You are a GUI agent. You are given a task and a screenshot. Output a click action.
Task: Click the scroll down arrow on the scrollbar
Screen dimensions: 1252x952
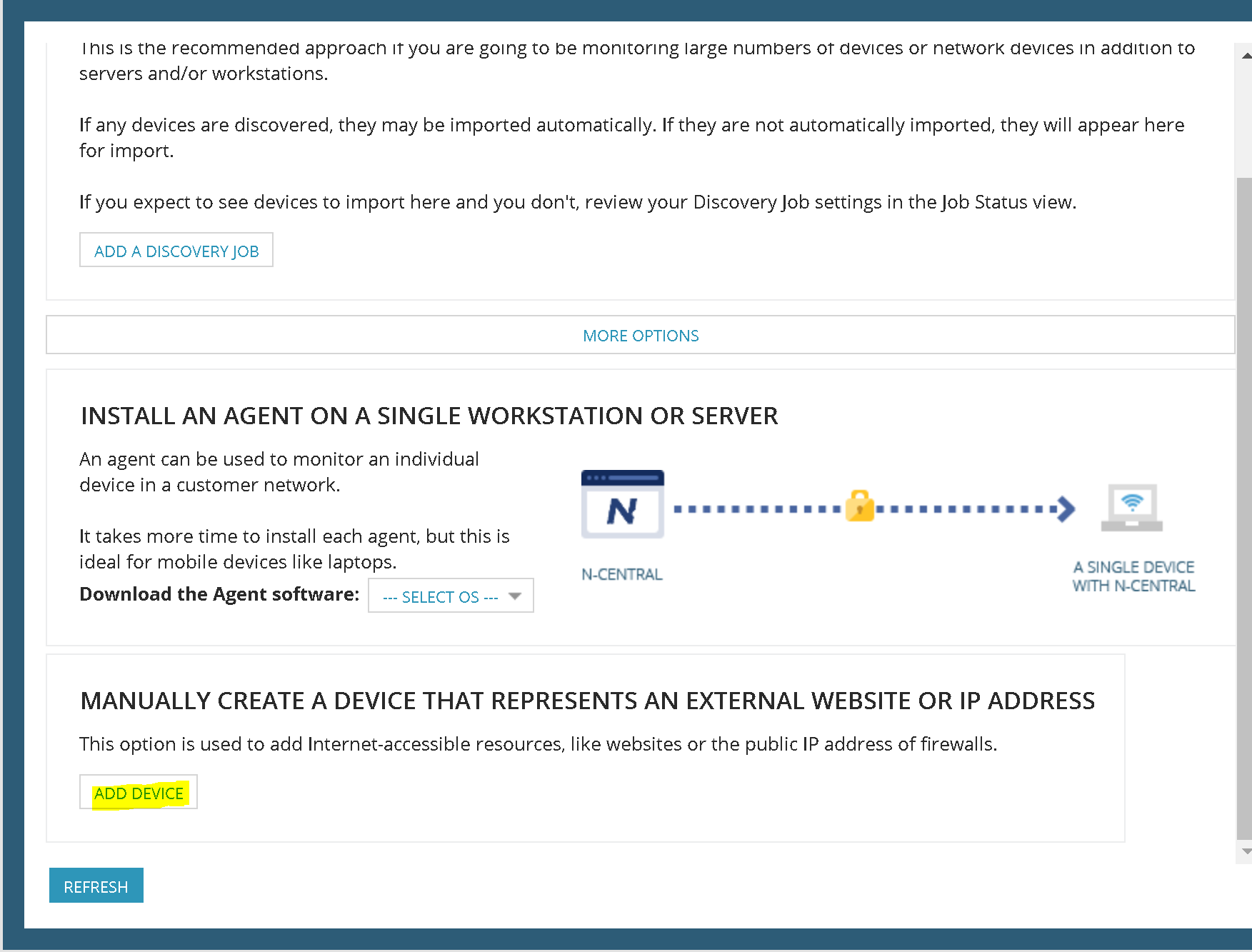1245,851
